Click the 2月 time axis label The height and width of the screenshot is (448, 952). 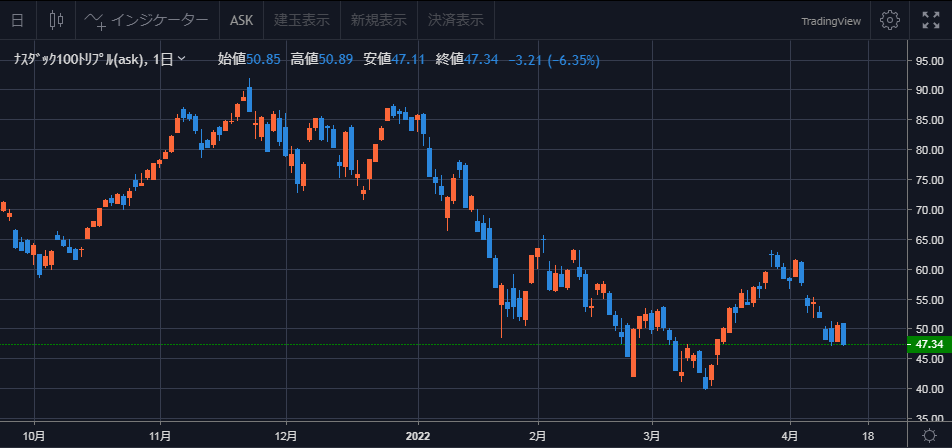tap(538, 435)
